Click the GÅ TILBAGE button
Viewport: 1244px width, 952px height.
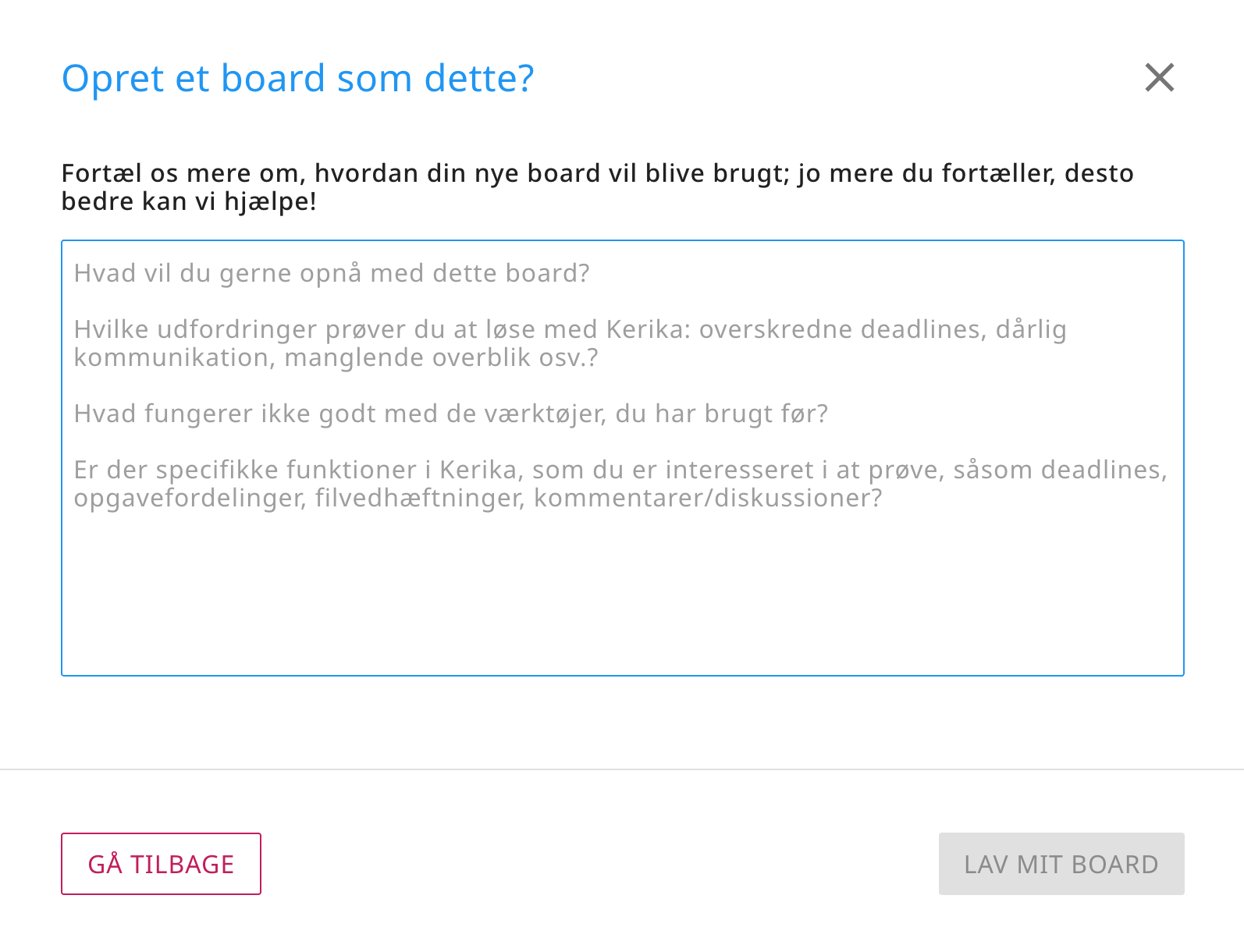(x=161, y=864)
